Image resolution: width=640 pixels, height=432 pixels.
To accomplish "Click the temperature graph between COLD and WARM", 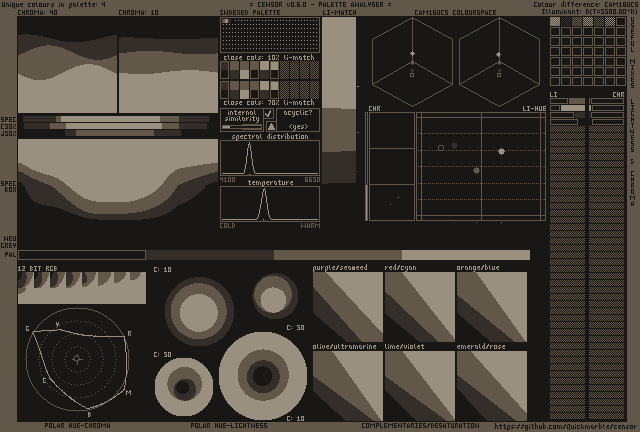I will [270, 204].
